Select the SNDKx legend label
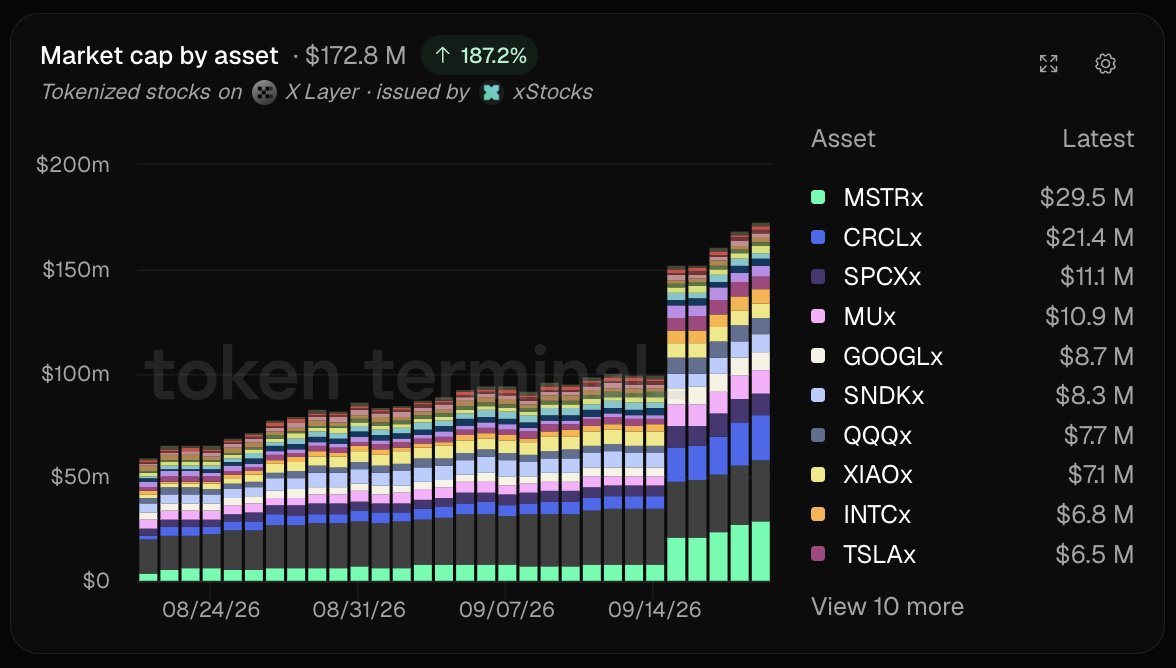This screenshot has height=668, width=1176. point(884,395)
